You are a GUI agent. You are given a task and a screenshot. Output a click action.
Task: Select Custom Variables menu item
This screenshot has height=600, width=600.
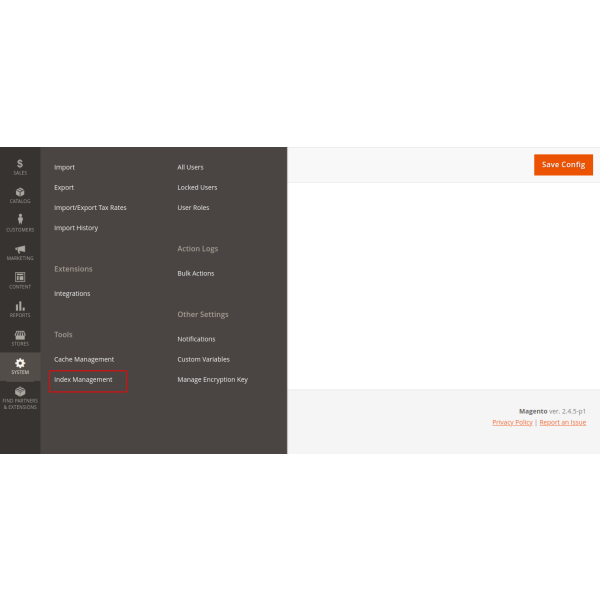coord(203,359)
